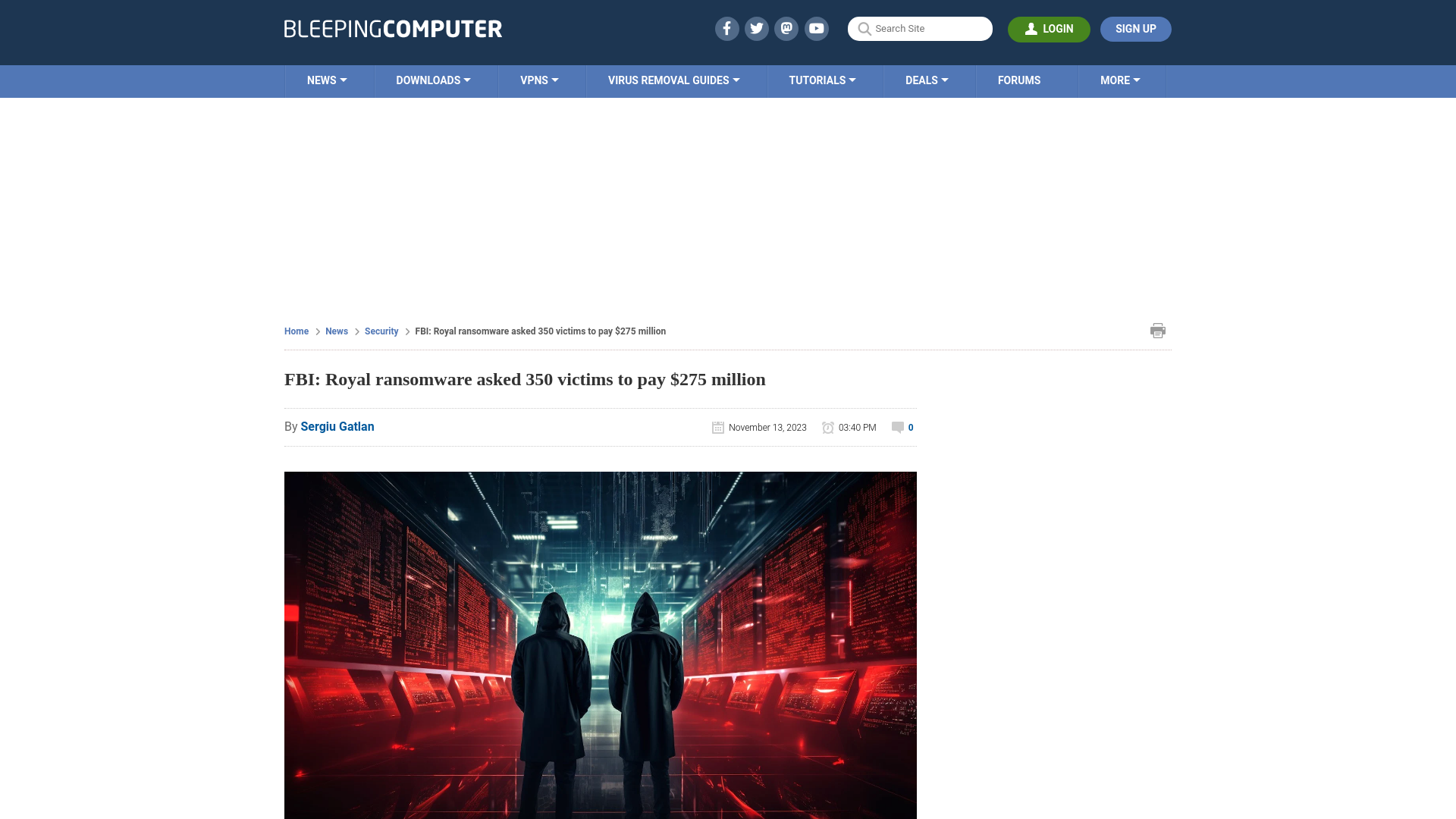Expand the DOWNLOADS dropdown menu
1456x819 pixels.
[x=433, y=80]
